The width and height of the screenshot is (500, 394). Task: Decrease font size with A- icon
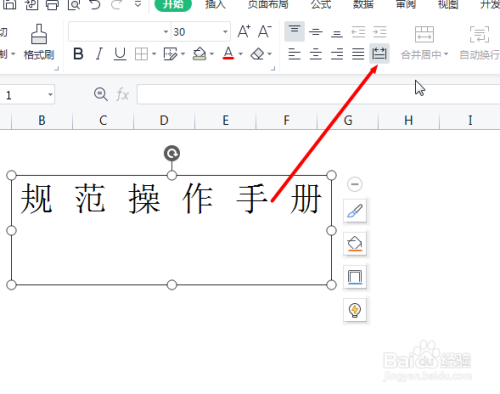[265, 31]
